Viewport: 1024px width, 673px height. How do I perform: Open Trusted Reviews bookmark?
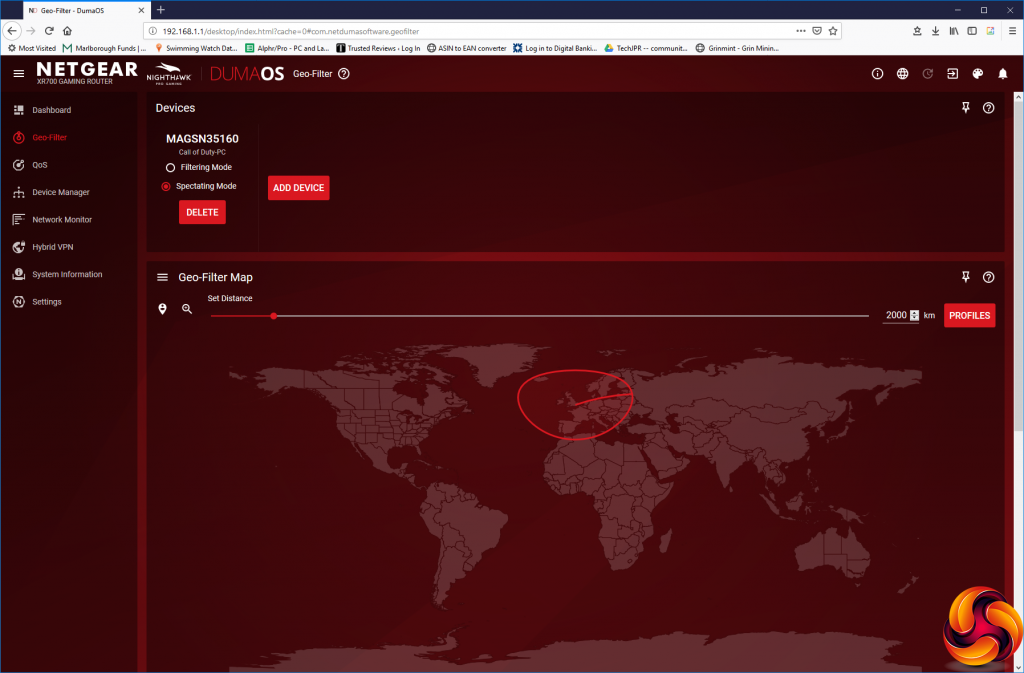tap(378, 48)
